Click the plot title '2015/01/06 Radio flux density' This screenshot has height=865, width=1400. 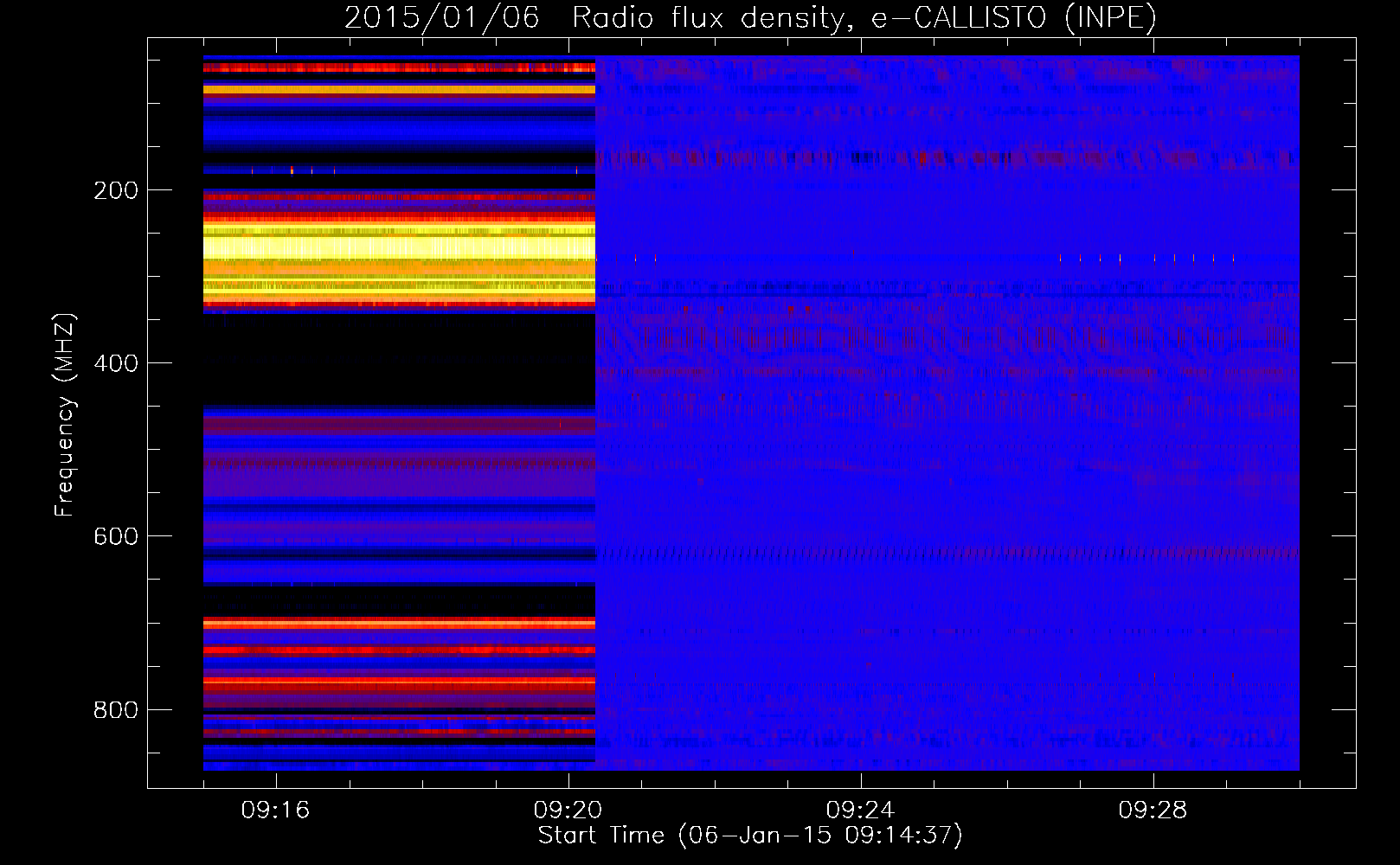tap(750, 17)
